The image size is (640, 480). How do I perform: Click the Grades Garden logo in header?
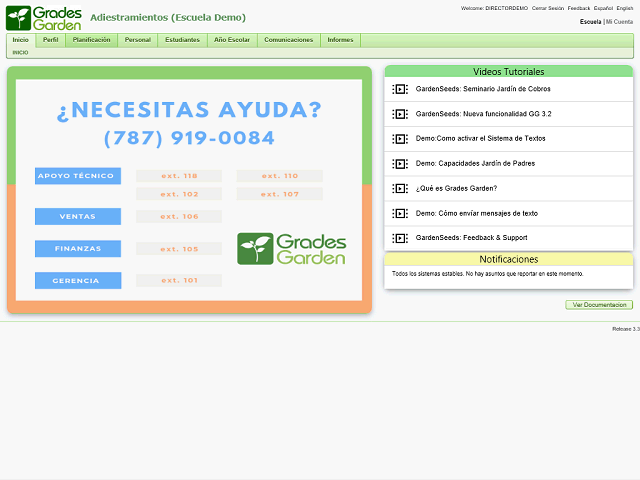pos(44,18)
